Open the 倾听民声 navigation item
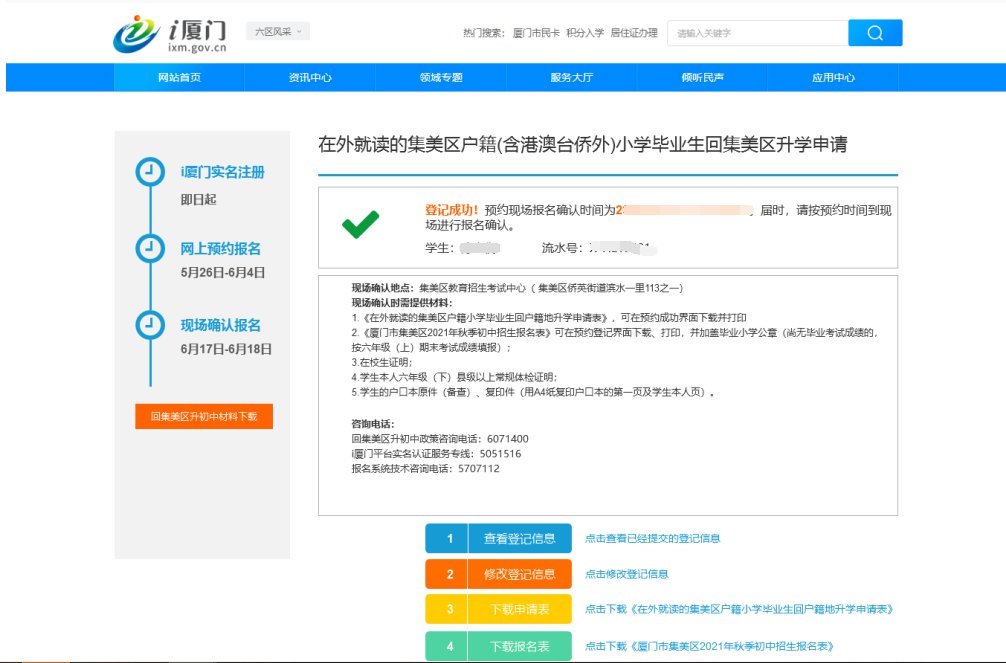Screen dimensions: 1006x663 [x=702, y=77]
